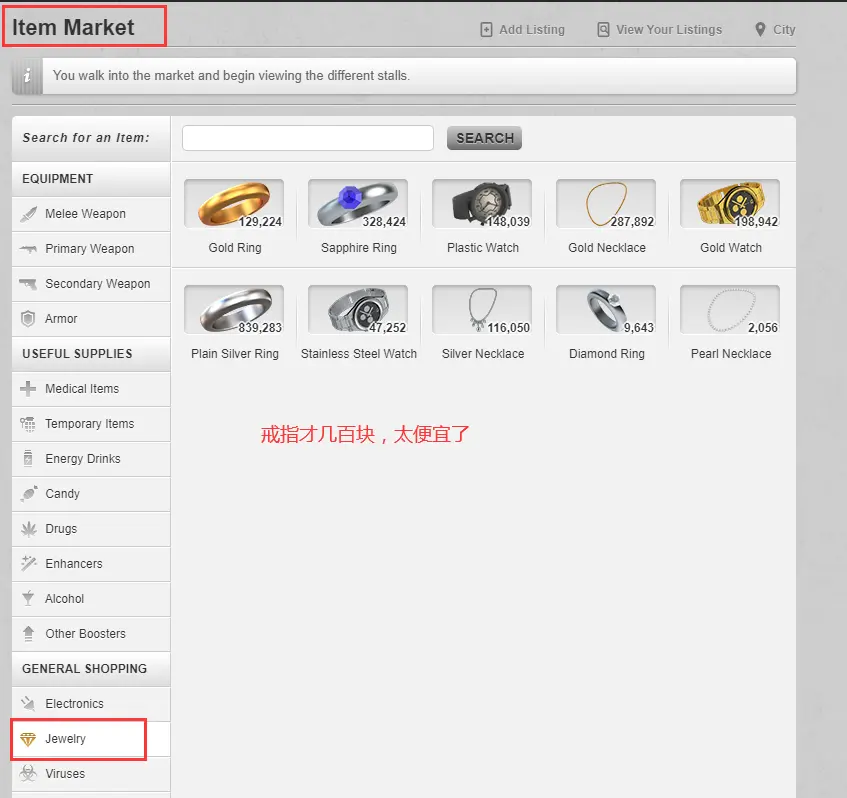Screen dimensions: 847x798
Task: Open the Candy category
Action: [62, 494]
